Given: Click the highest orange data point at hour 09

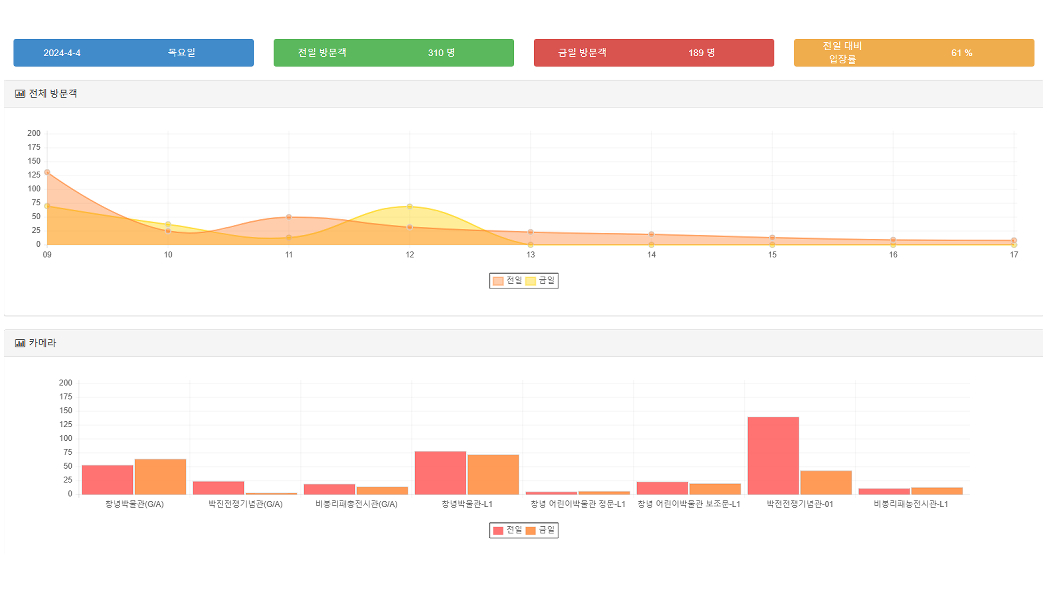Looking at the screenshot, I should point(47,172).
